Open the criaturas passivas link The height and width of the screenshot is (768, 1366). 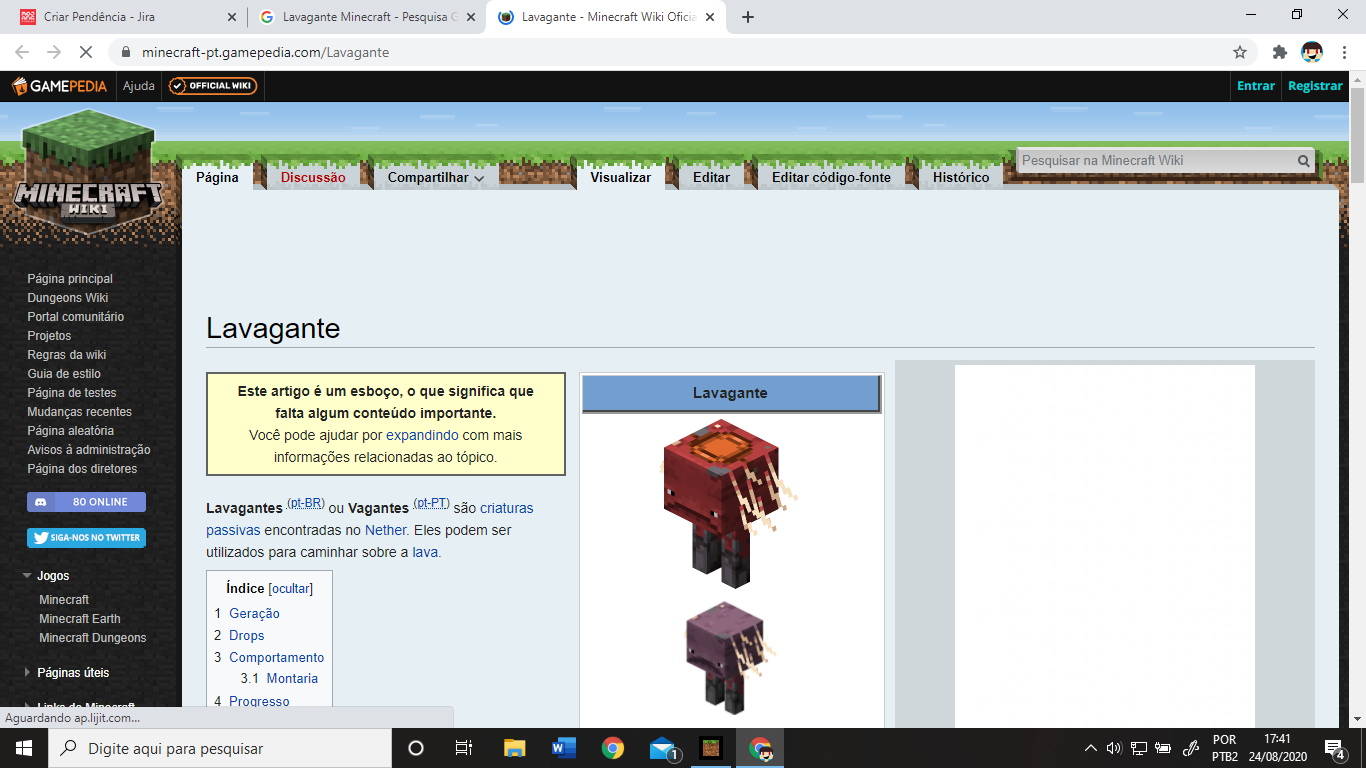(x=370, y=519)
